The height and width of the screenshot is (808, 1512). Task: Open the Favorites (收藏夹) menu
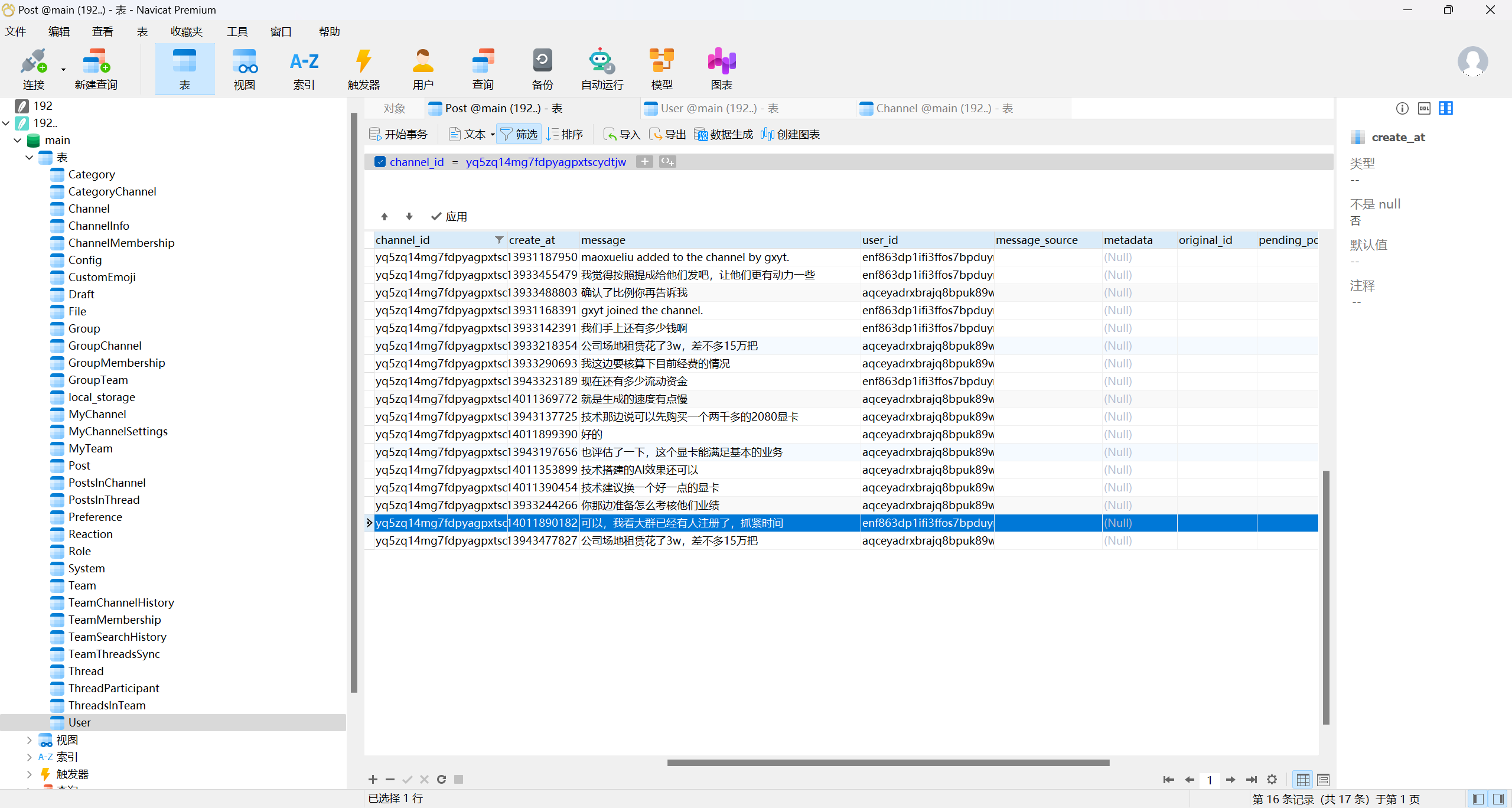(186, 32)
